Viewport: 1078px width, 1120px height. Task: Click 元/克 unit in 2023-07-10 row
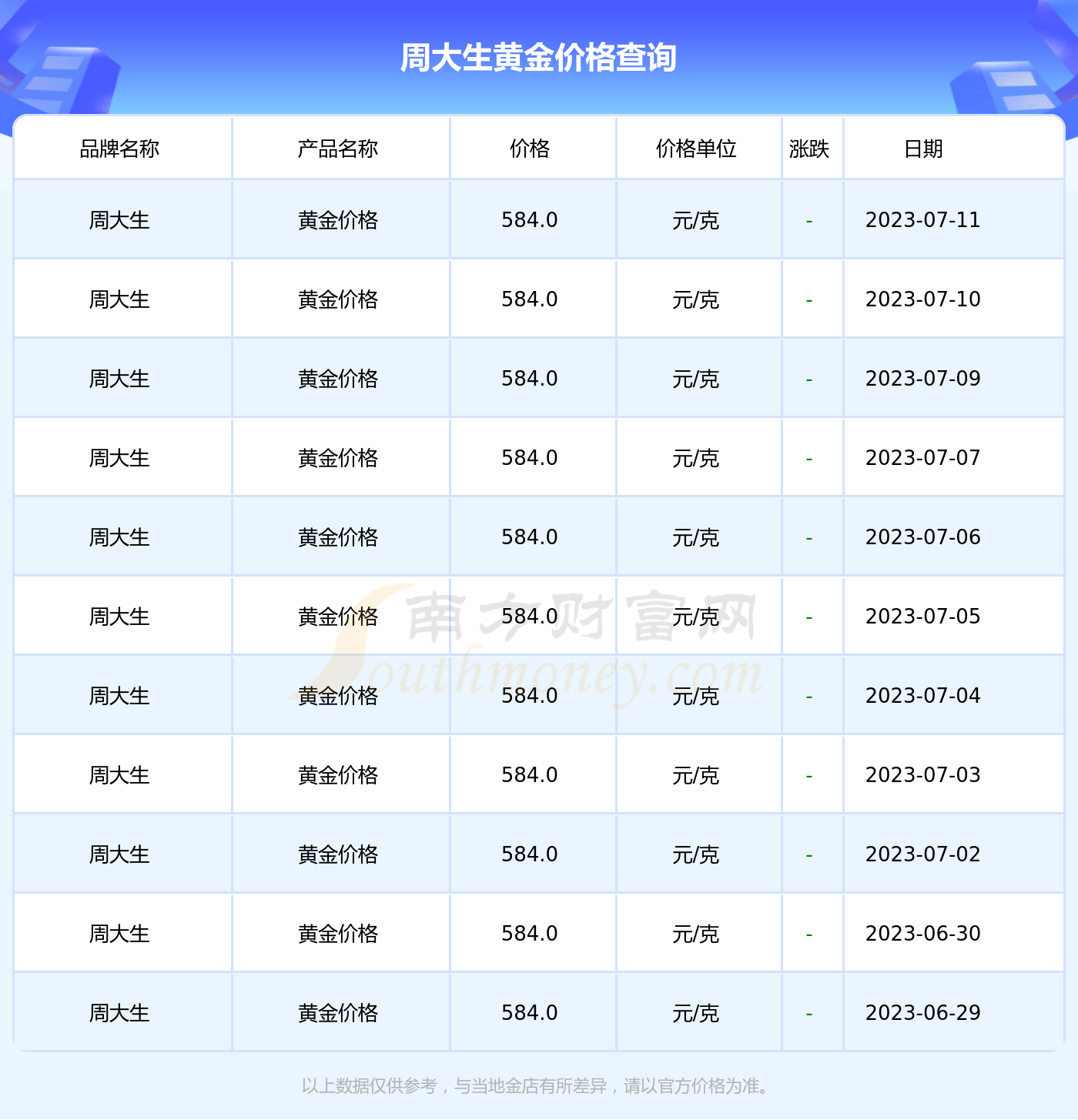[x=696, y=299]
